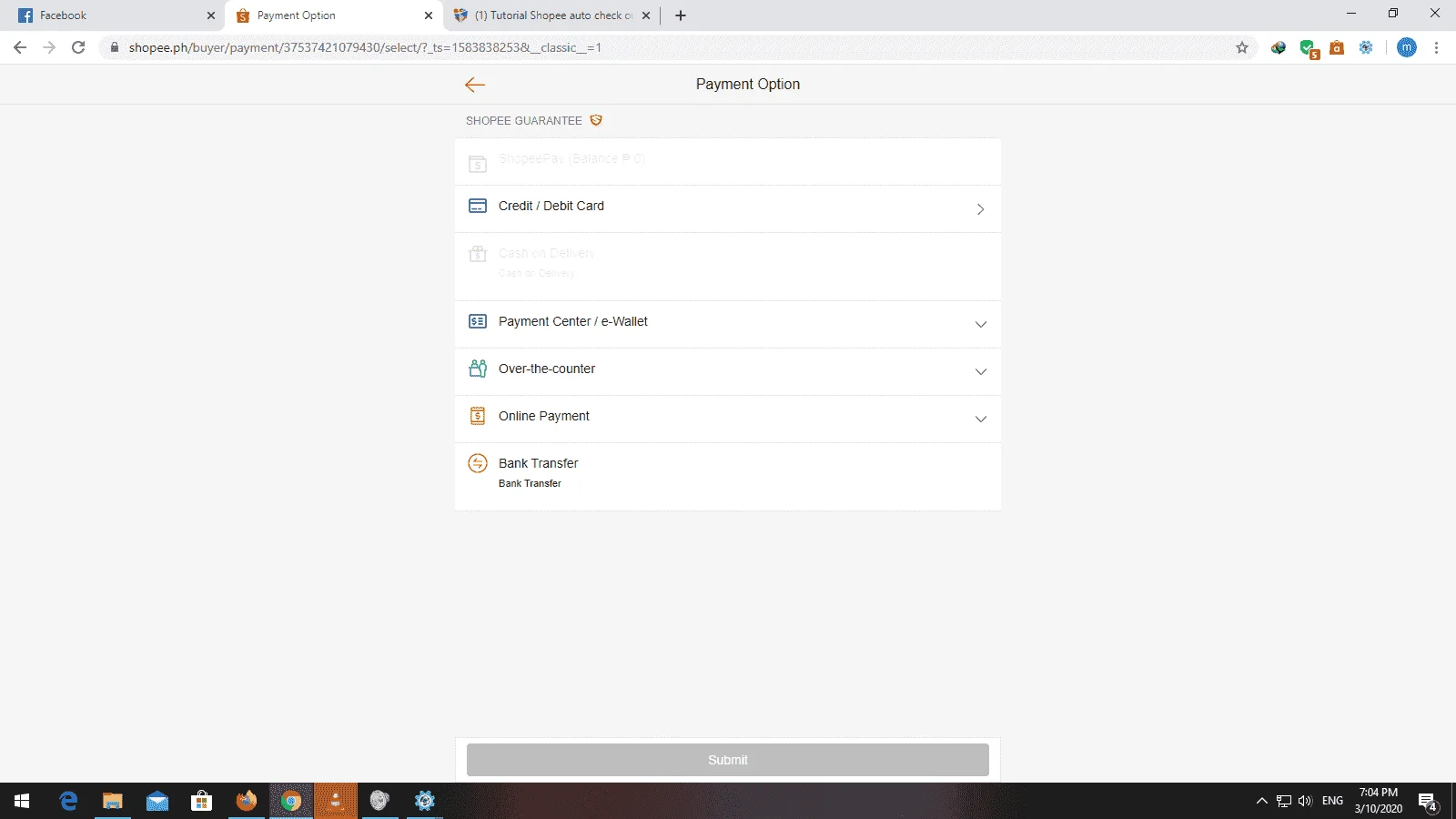Show hidden system tray icons
This screenshot has height=819, width=1456.
(1261, 801)
